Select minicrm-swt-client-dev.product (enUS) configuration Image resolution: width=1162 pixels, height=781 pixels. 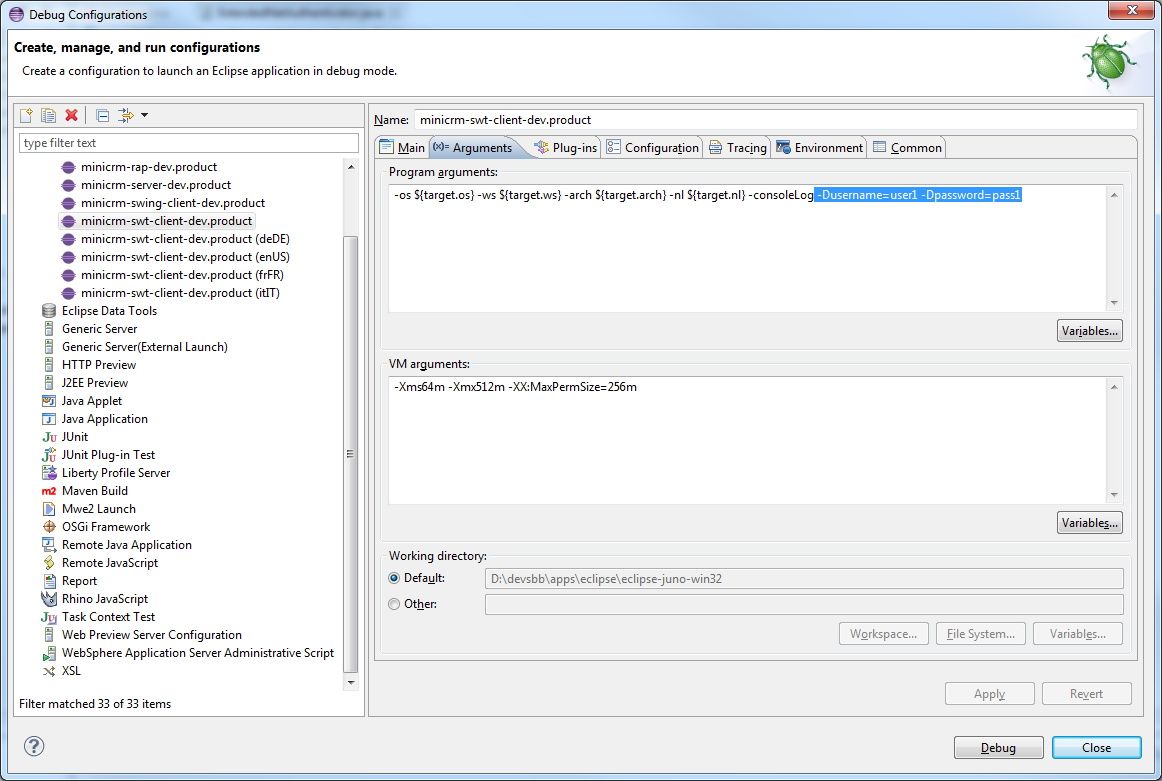pos(185,256)
